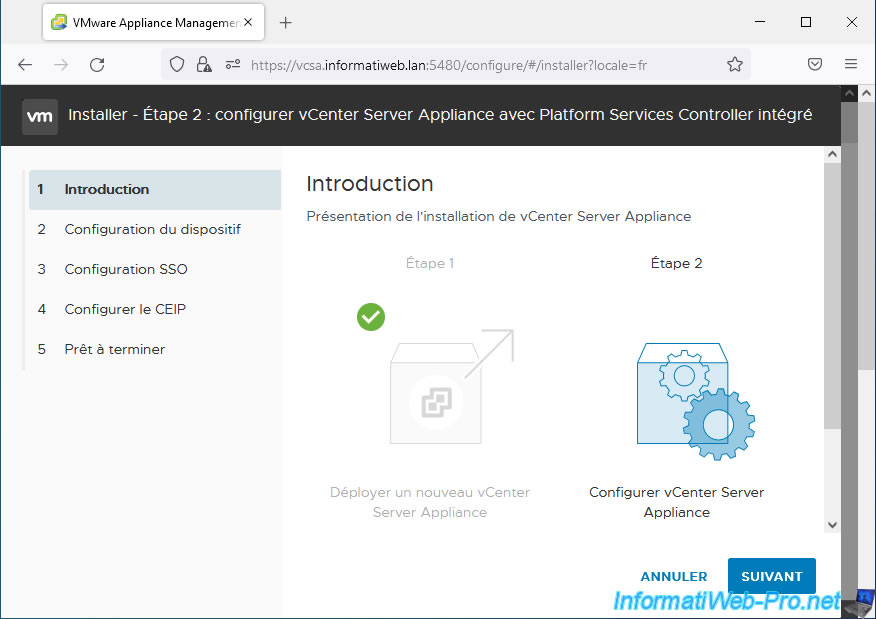Click 'Présentation de l'installation de vCenter Server Appliance' text
The image size is (876, 619).
pos(498,216)
